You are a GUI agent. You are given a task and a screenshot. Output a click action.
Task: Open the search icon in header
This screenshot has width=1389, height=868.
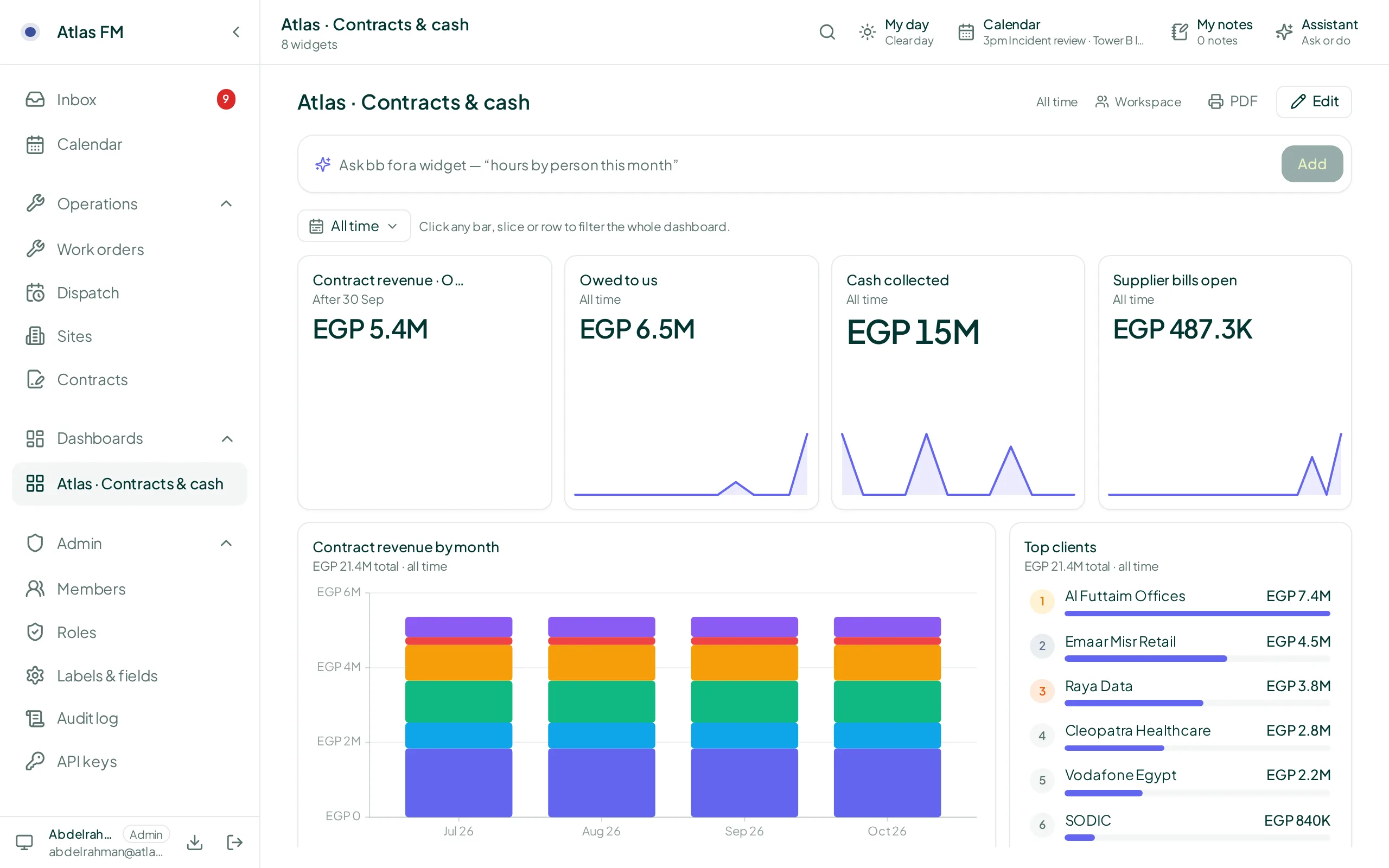(x=826, y=32)
